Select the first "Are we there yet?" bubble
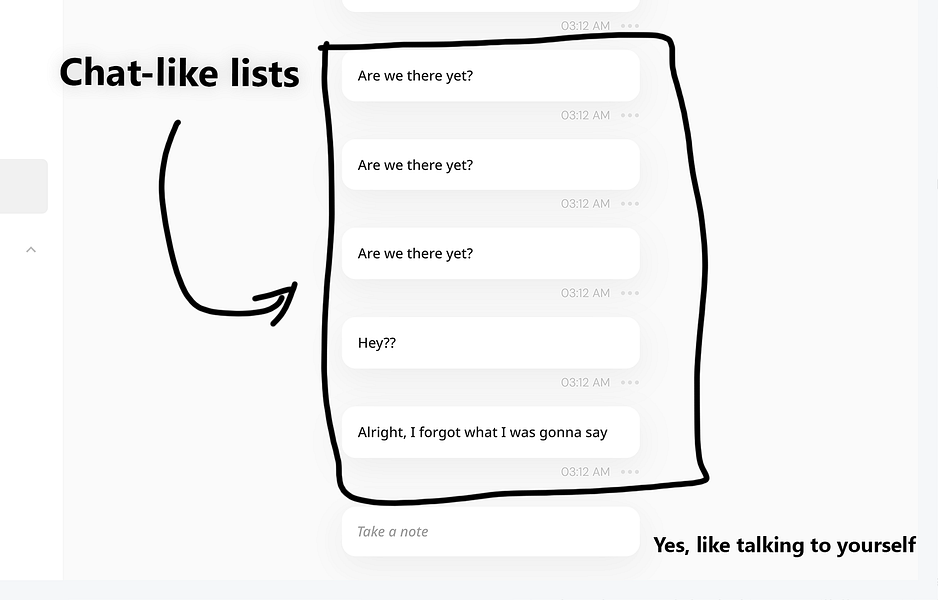This screenshot has width=938, height=600. pyautogui.click(x=490, y=76)
